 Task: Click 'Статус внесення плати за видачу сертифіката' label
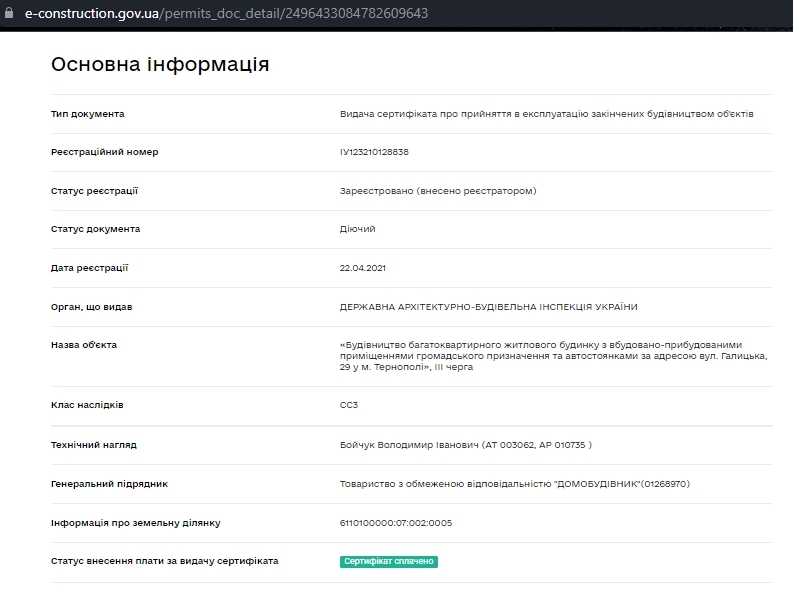[x=165, y=561]
